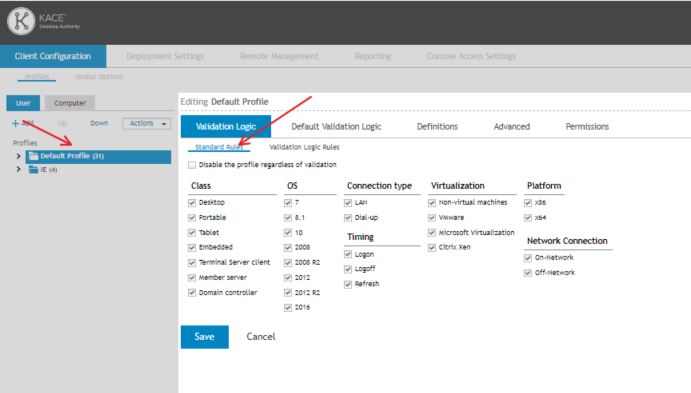Toggle the Embedded class checkbox
The width and height of the screenshot is (691, 393).
pos(192,248)
